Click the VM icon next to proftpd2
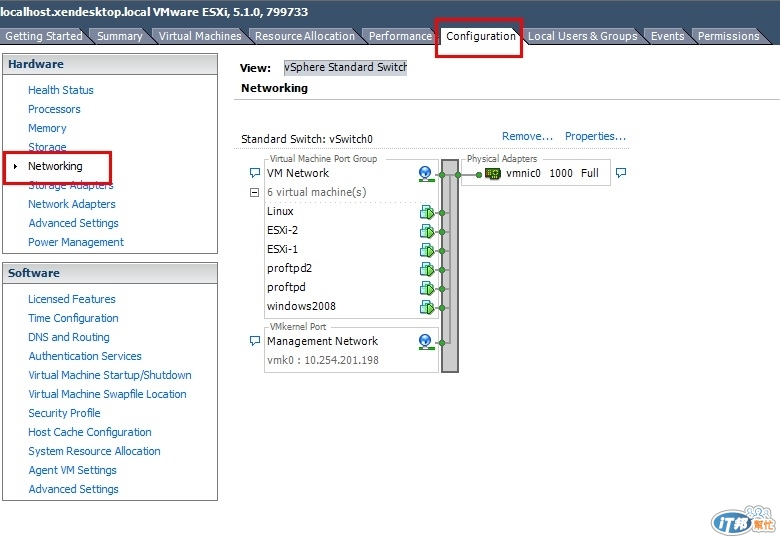Viewport: 780px width, 542px height. (427, 269)
